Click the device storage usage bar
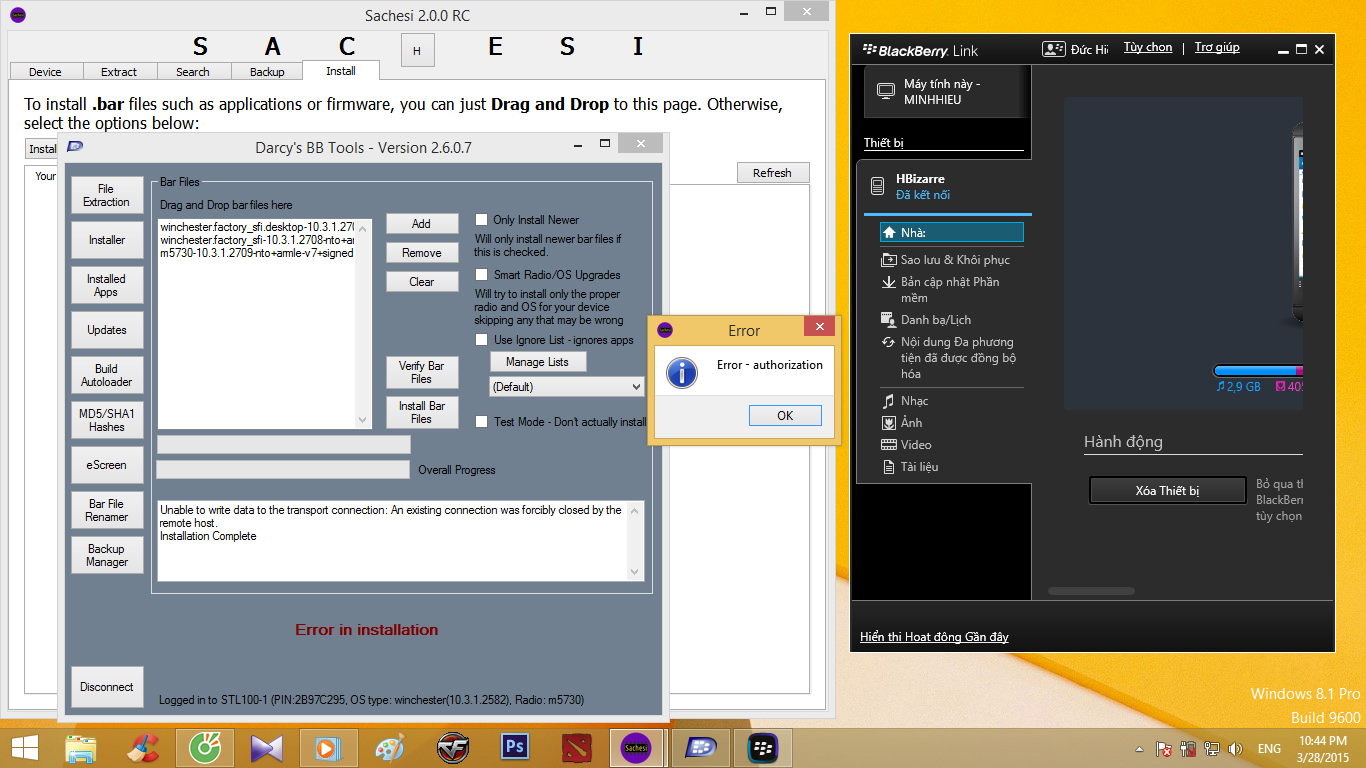The width and height of the screenshot is (1366, 768). coord(1258,371)
